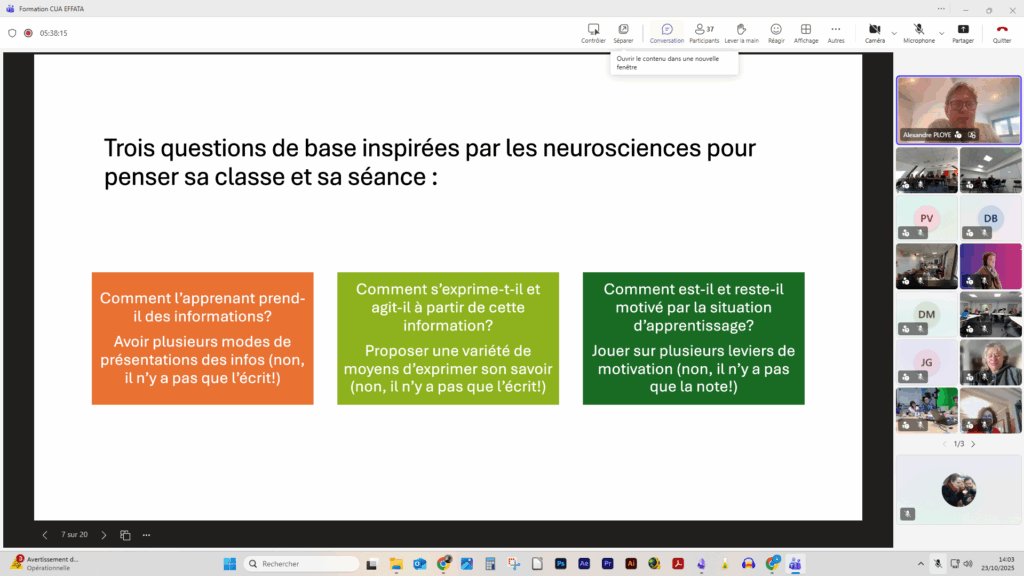
Task: Select Alexandre PLOYE video thumbnail
Action: [x=958, y=110]
